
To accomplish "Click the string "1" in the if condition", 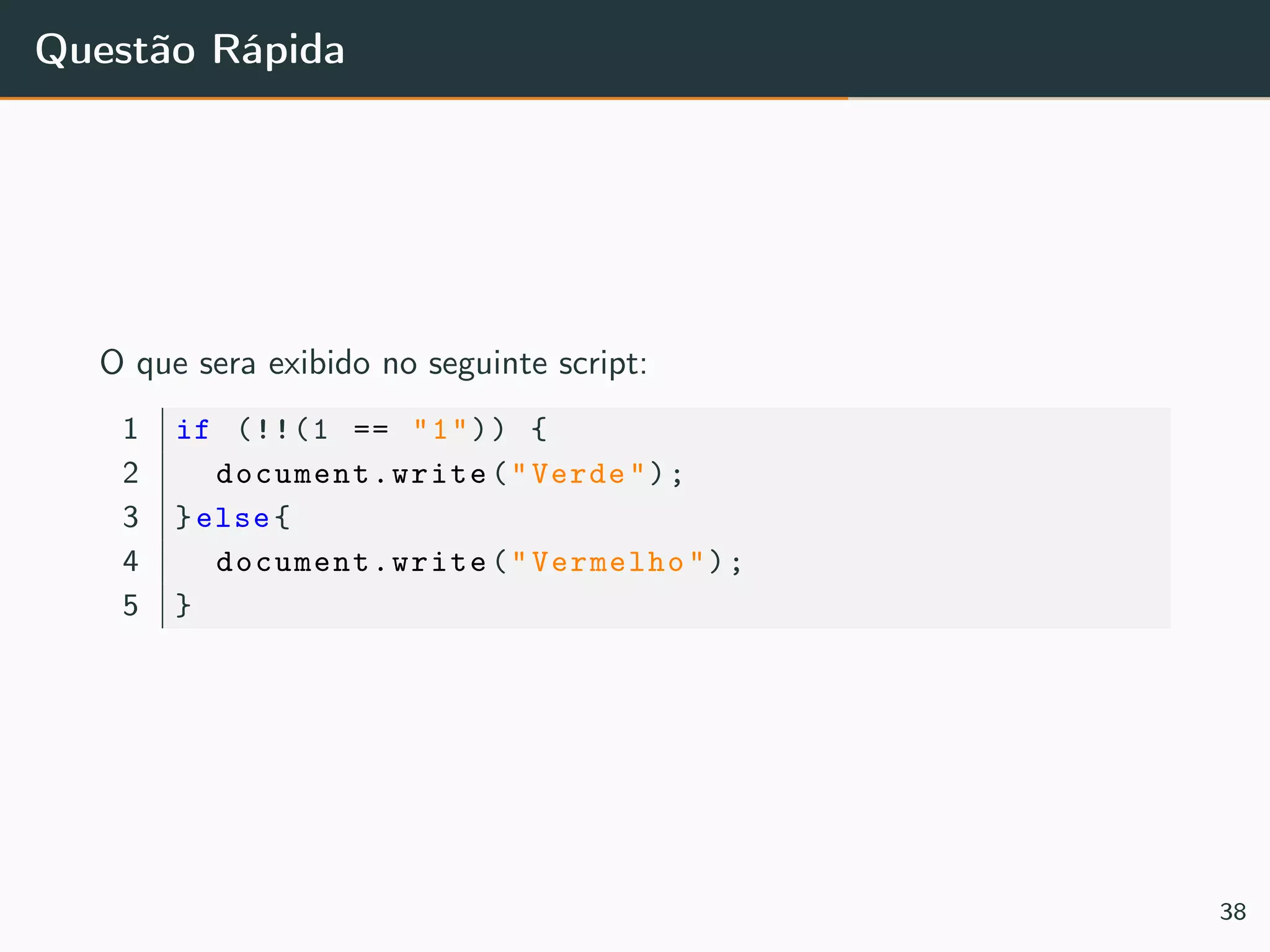I will pos(440,429).
